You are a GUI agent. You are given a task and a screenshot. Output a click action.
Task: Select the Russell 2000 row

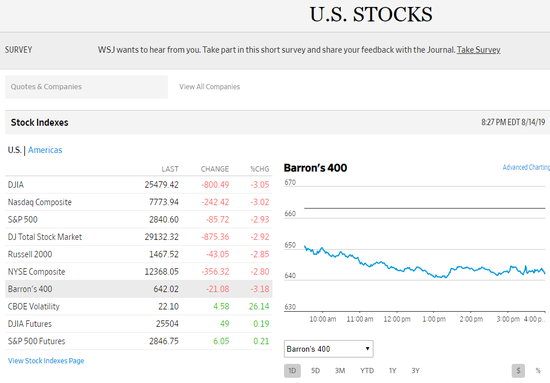(x=139, y=254)
